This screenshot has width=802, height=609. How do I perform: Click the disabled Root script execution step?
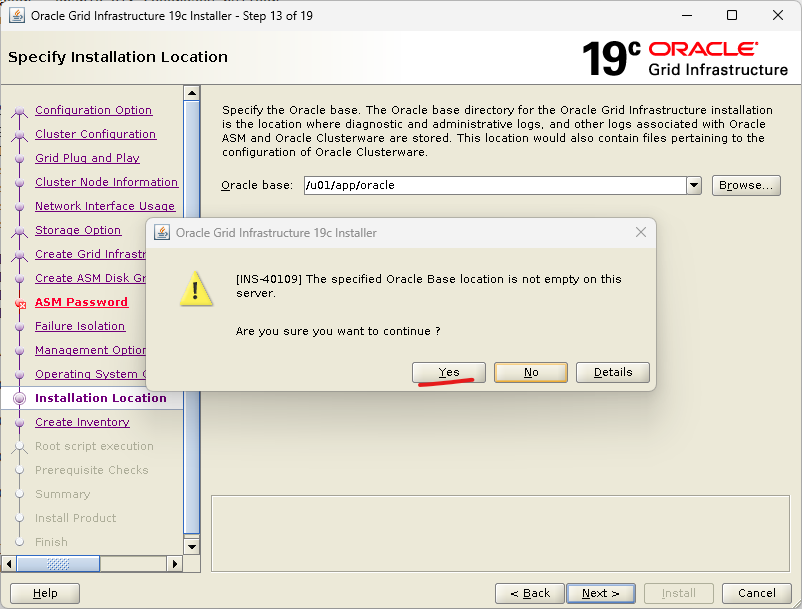point(94,446)
